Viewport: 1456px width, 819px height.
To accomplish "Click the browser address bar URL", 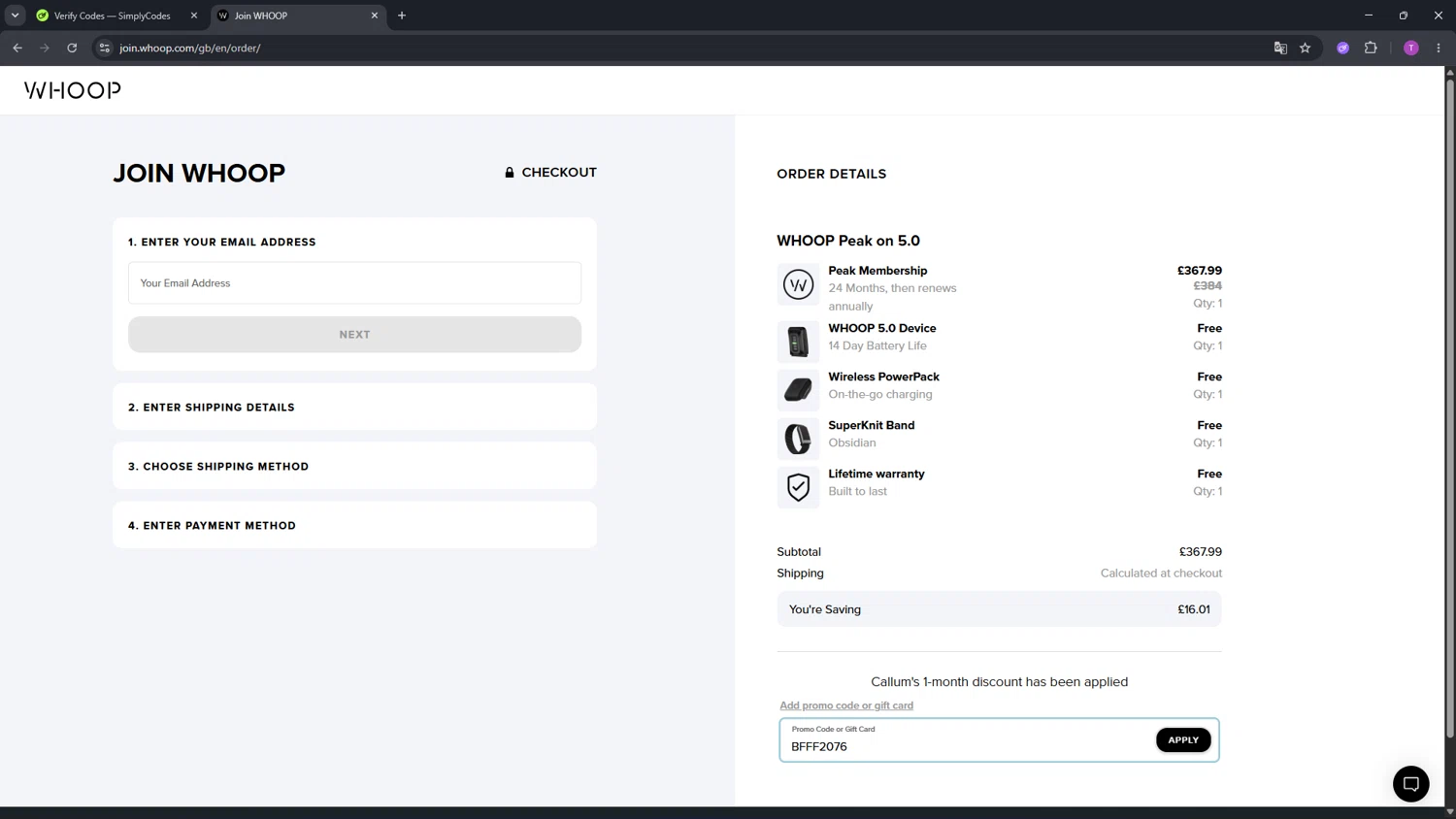I will (x=190, y=48).
